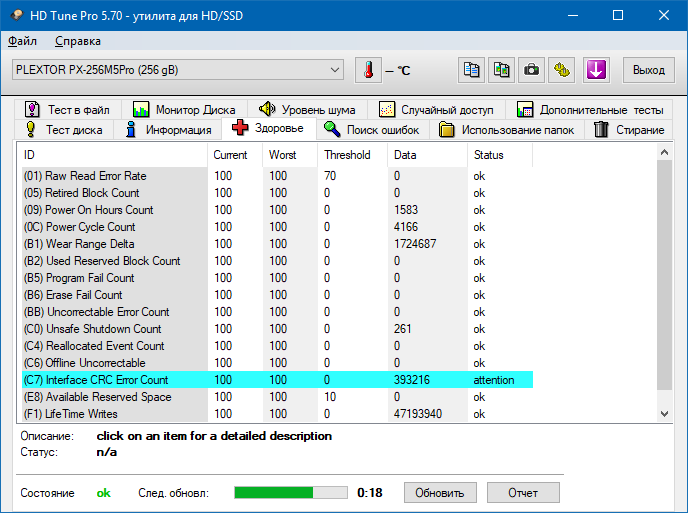The image size is (688, 513).
Task: Click the purple down-arrow icon
Action: (x=596, y=70)
